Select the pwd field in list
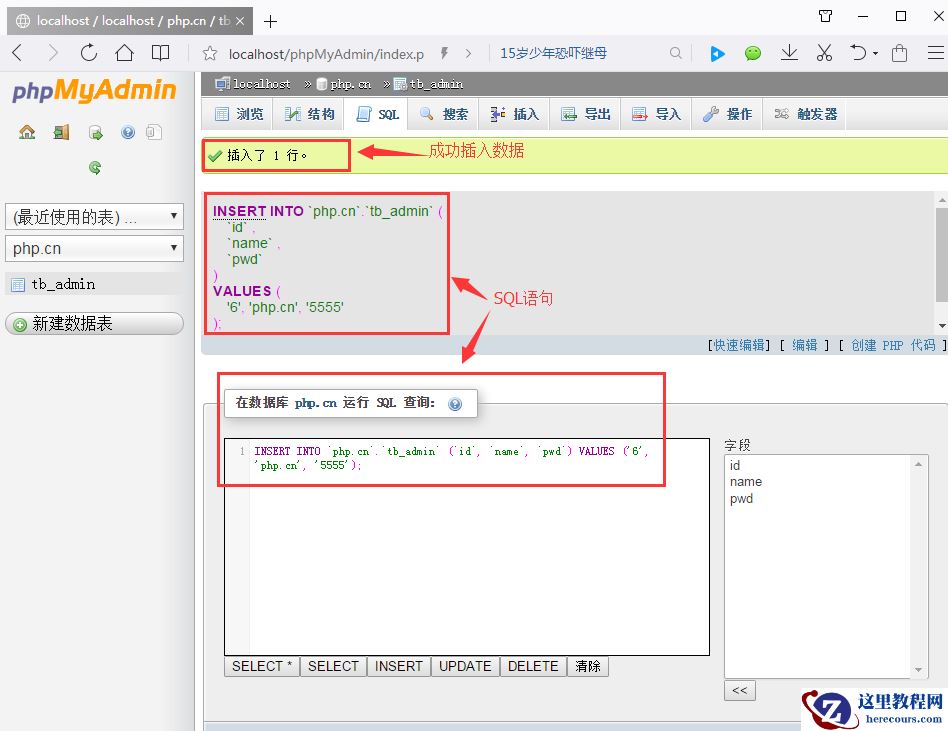Screen dimensions: 948x731 [741, 499]
